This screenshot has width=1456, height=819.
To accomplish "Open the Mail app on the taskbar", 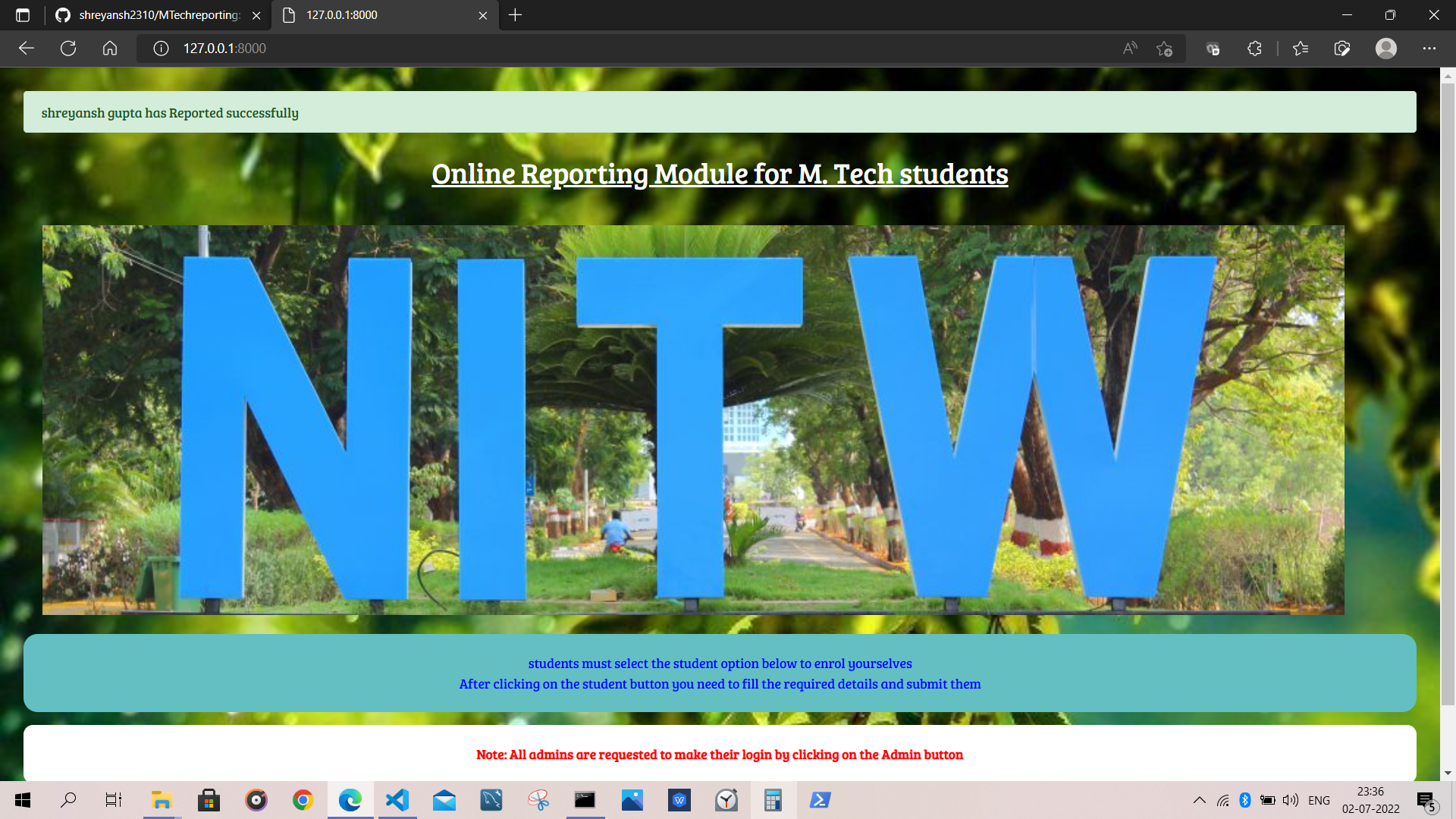I will [x=444, y=800].
